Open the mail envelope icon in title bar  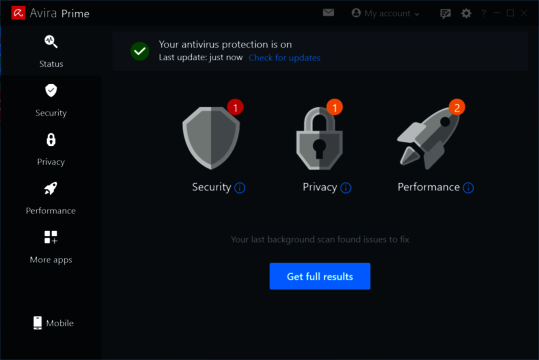point(328,13)
